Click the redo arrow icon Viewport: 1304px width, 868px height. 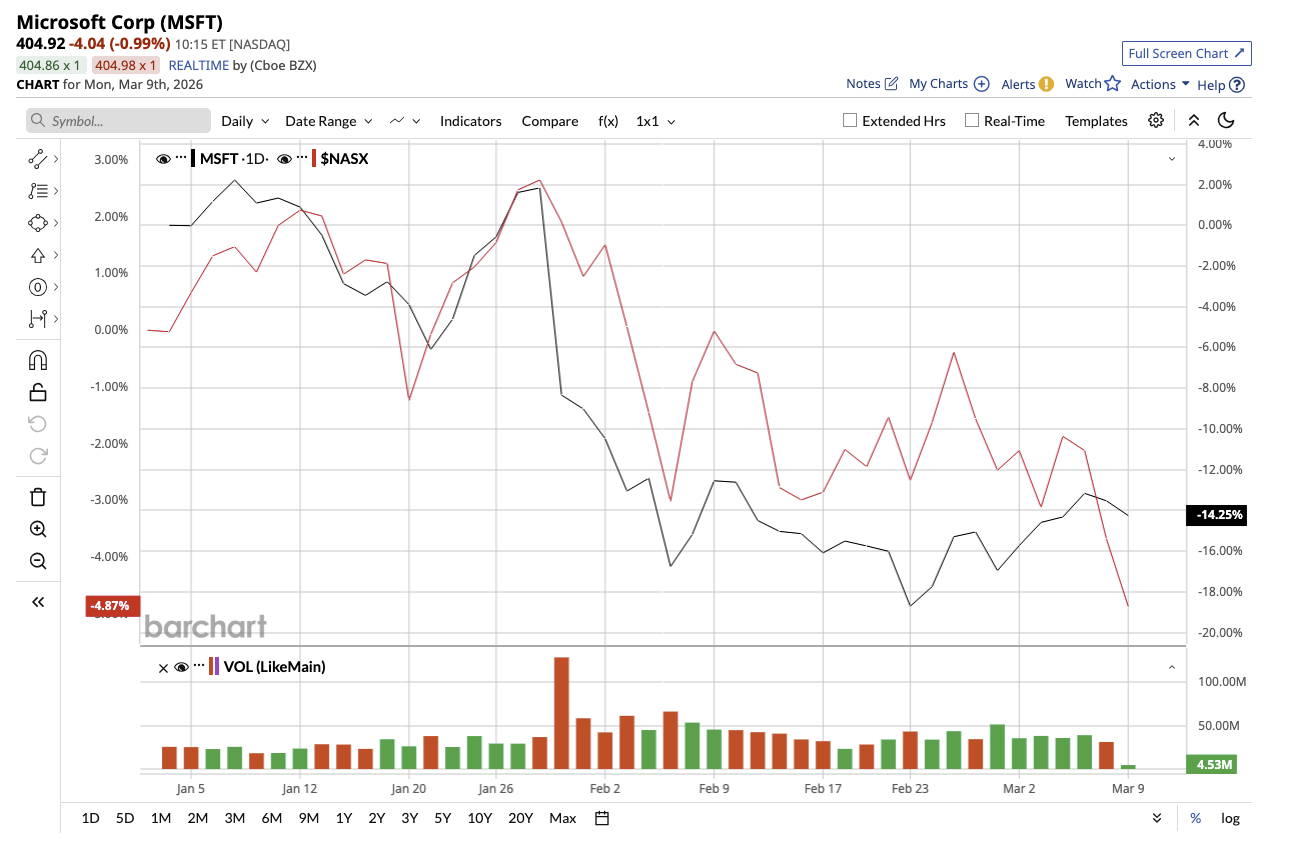click(x=38, y=456)
